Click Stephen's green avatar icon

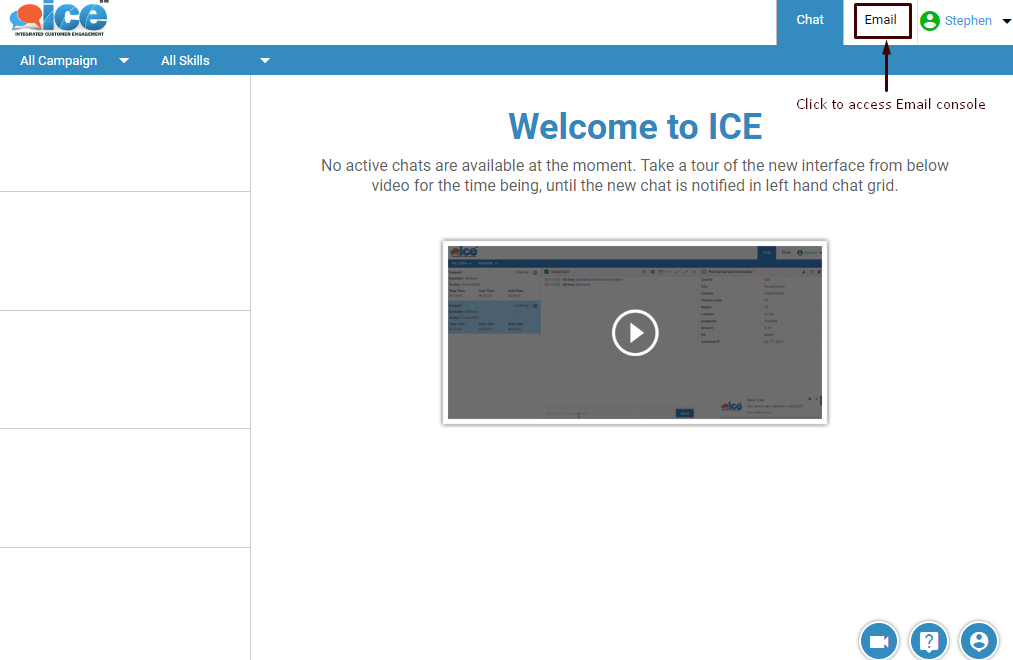pyautogui.click(x=931, y=20)
